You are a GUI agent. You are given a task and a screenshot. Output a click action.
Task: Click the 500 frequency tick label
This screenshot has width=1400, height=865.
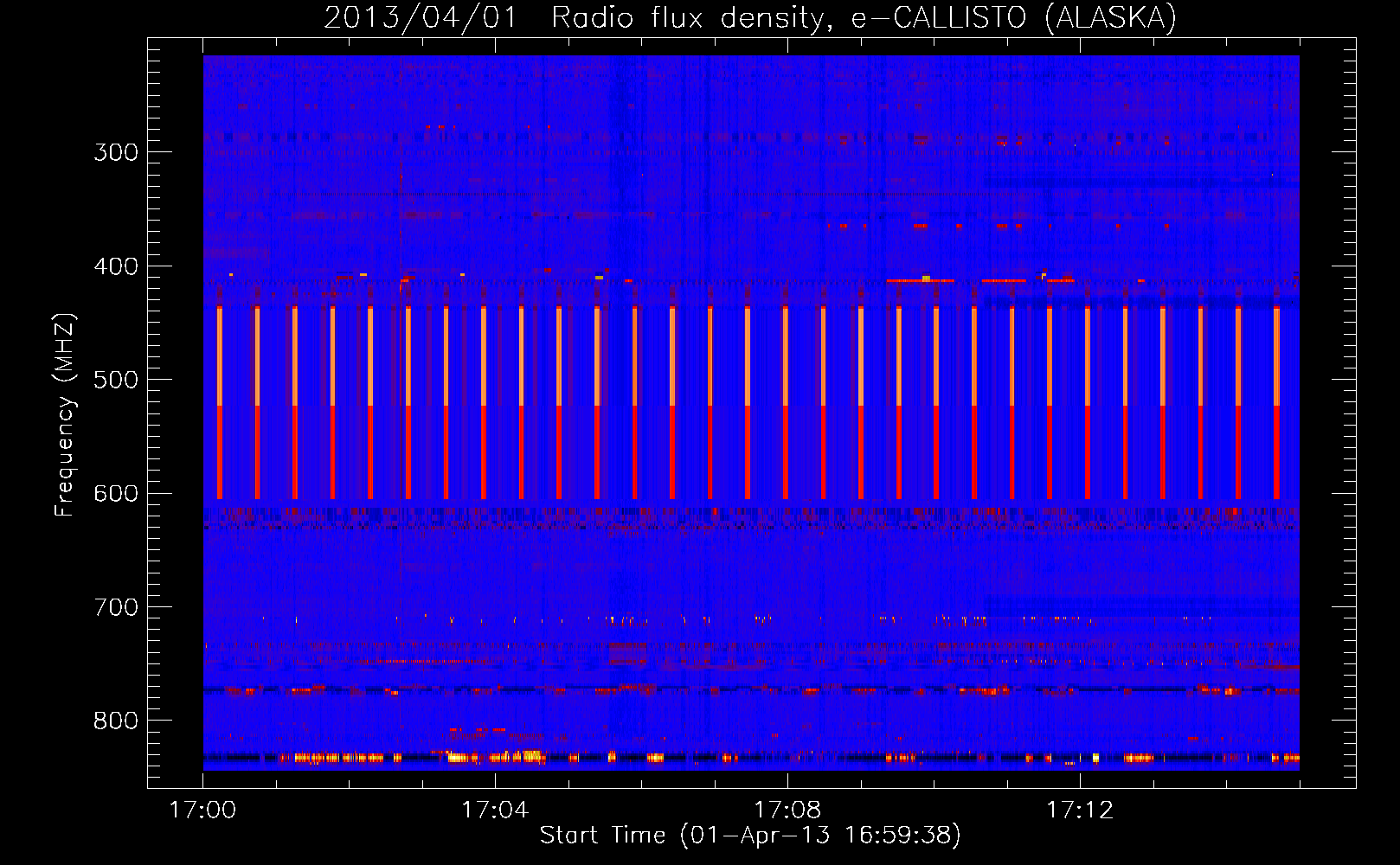click(116, 380)
